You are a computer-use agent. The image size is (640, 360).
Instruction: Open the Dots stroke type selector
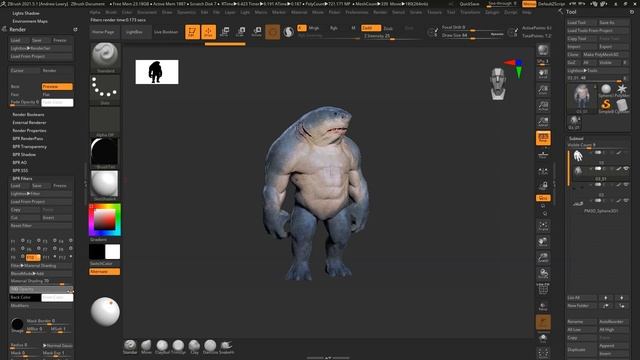[x=105, y=89]
